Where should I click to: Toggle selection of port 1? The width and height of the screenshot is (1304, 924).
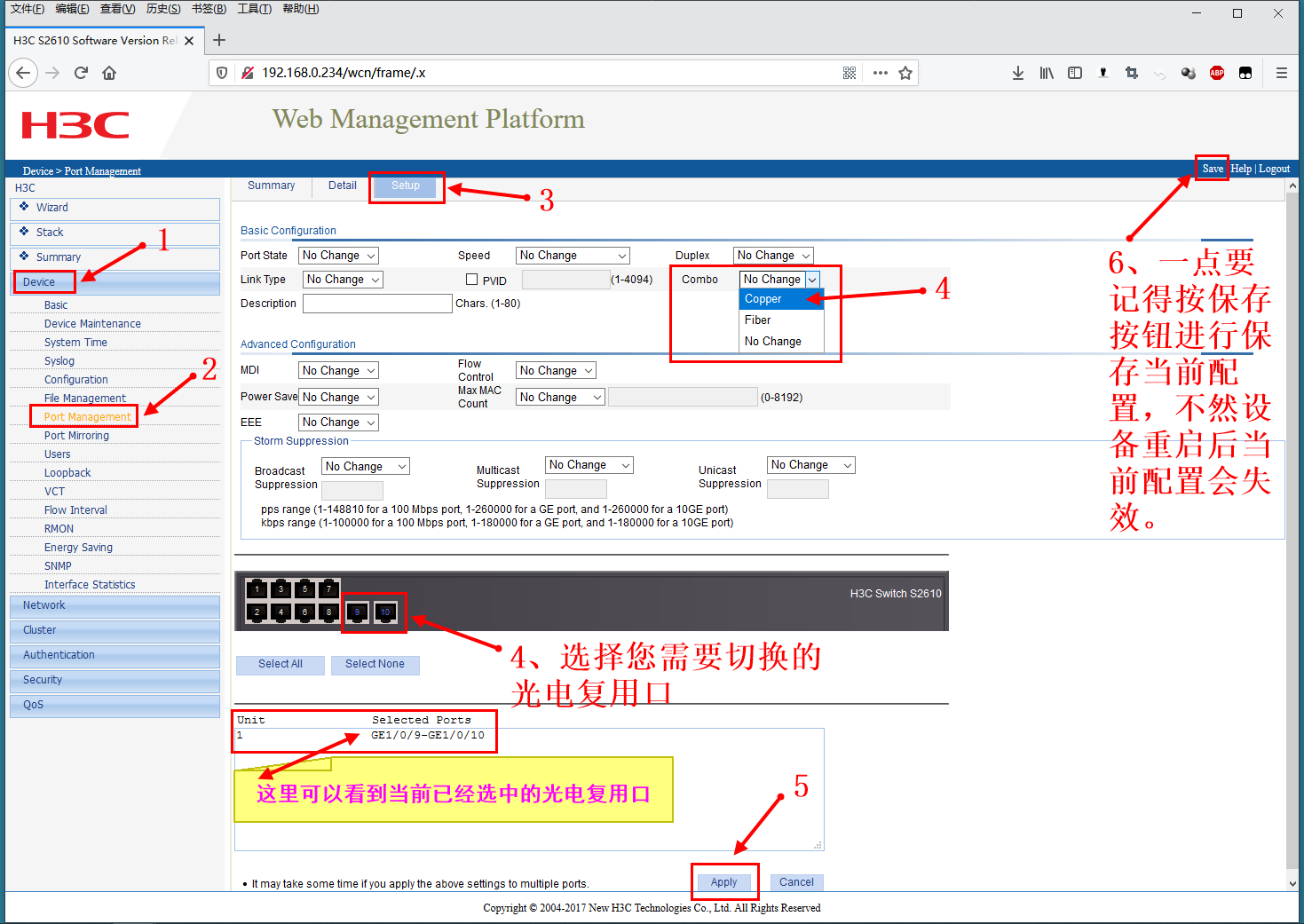coord(257,588)
